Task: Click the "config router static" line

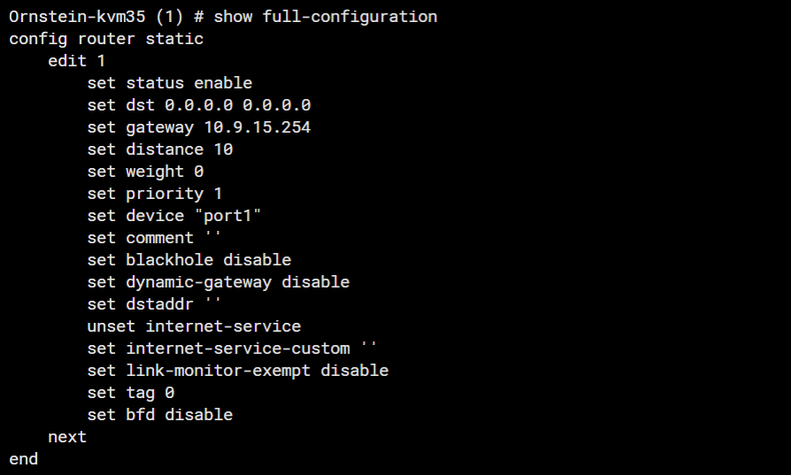Action: pos(106,39)
